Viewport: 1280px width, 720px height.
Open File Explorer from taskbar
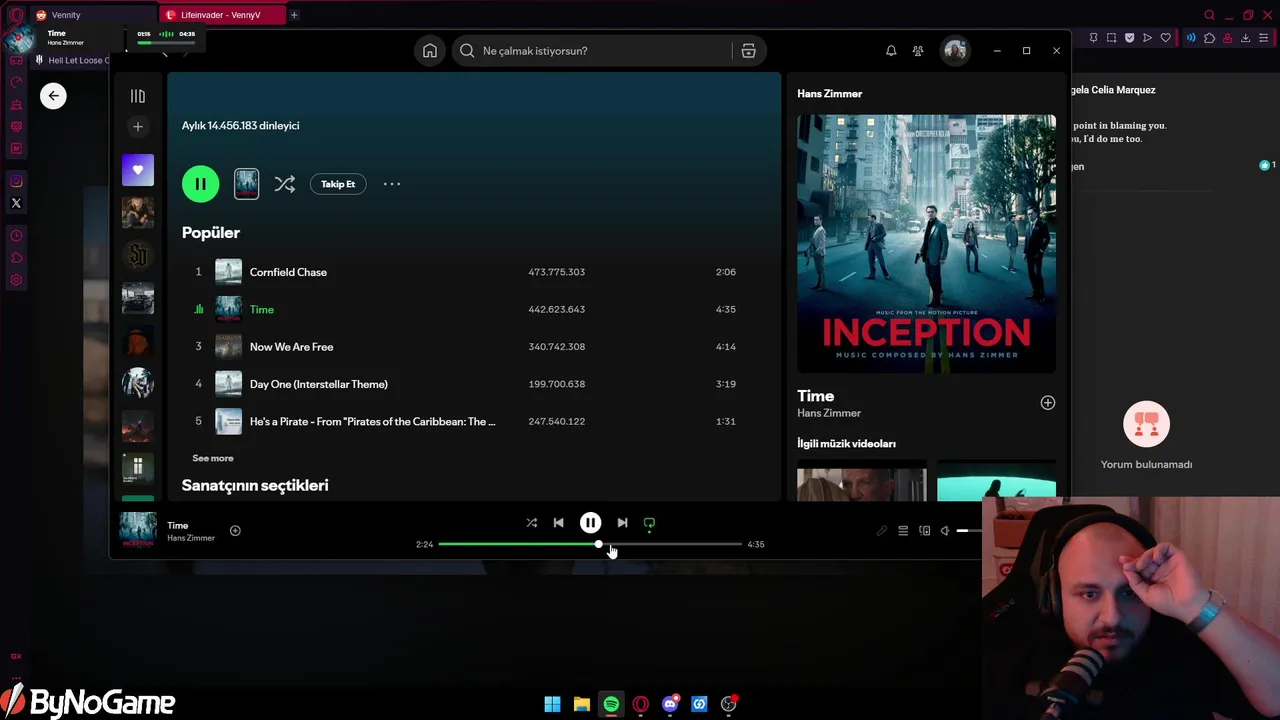(x=581, y=704)
